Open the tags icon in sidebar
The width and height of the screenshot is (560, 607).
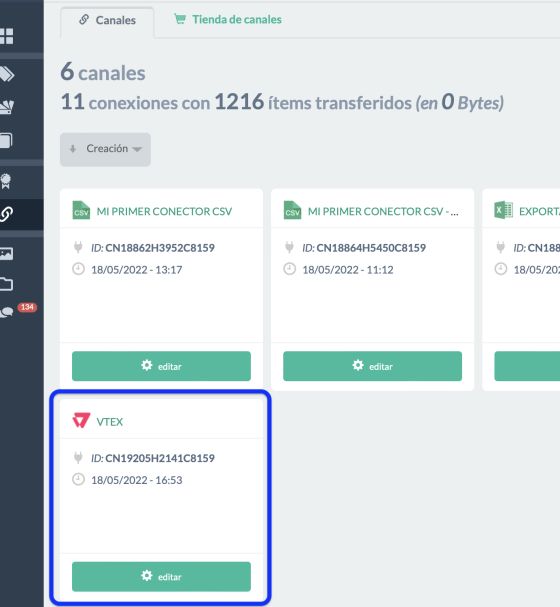click(x=7, y=74)
